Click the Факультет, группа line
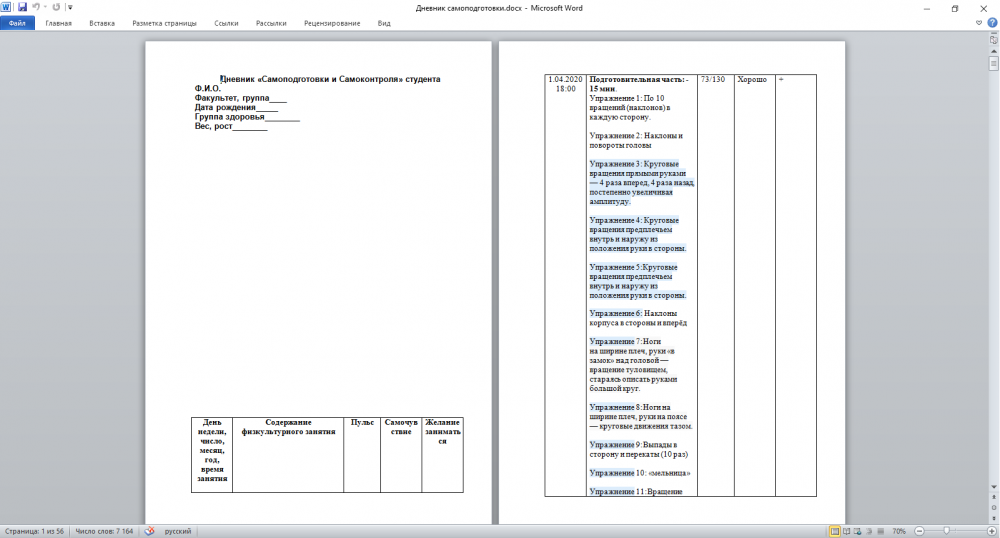 [x=240, y=98]
